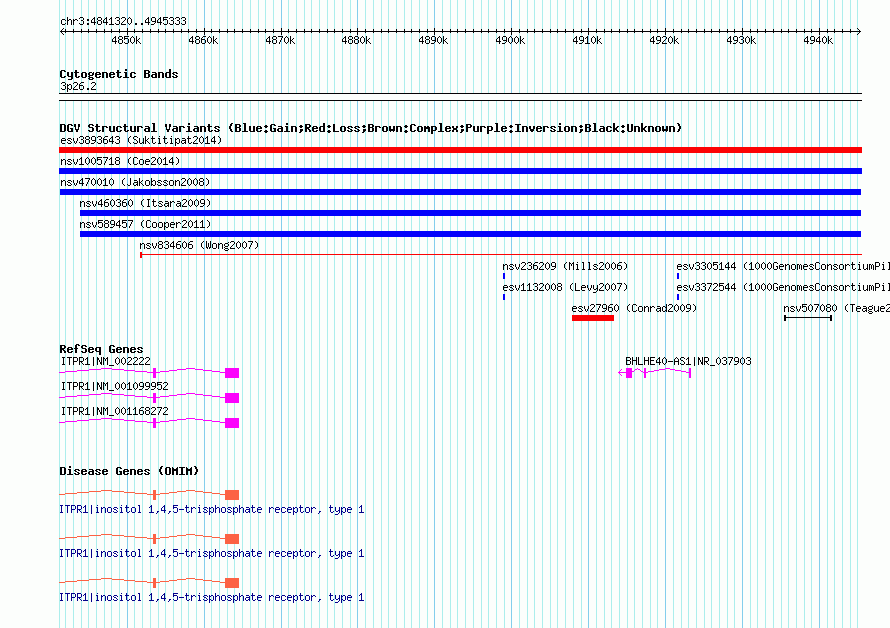Click the nsv460360 (Itsara2009) label
This screenshot has height=628, width=890.
pyautogui.click(x=145, y=203)
